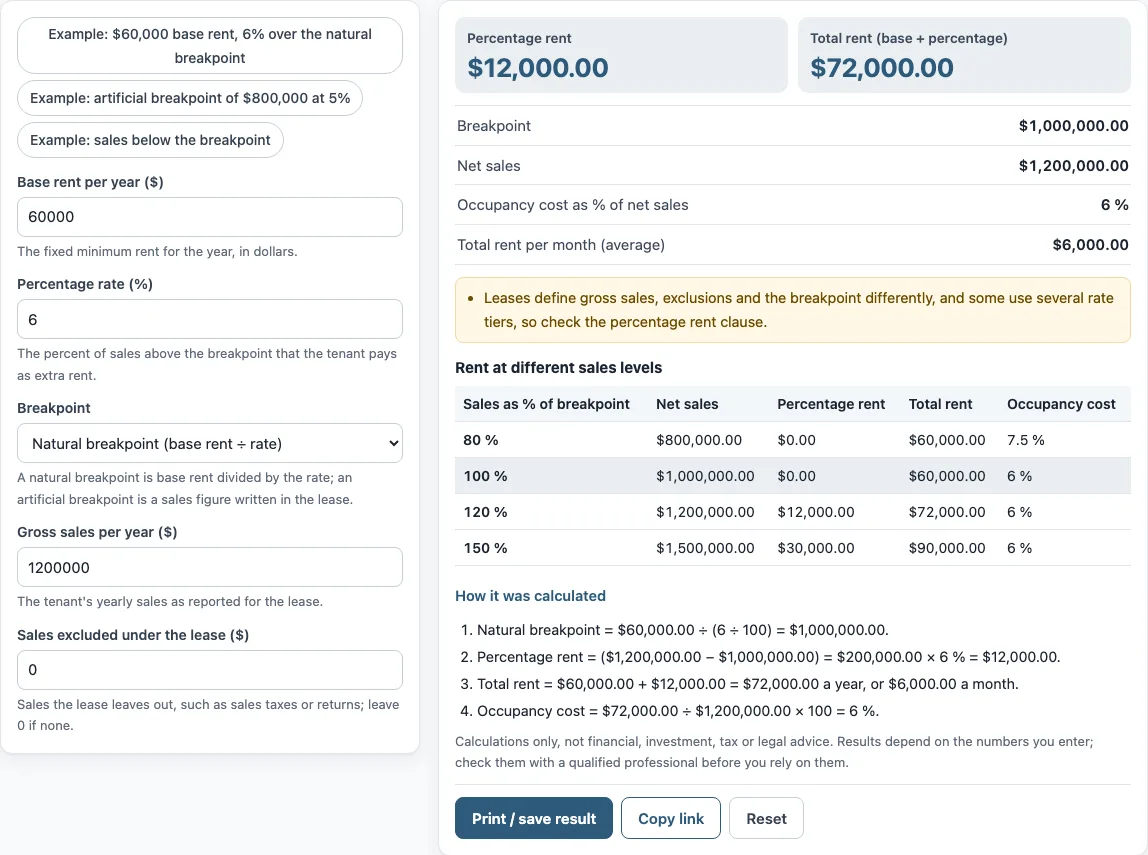The height and width of the screenshot is (855, 1148).
Task: Focus the Percentage rate field
Action: click(209, 319)
